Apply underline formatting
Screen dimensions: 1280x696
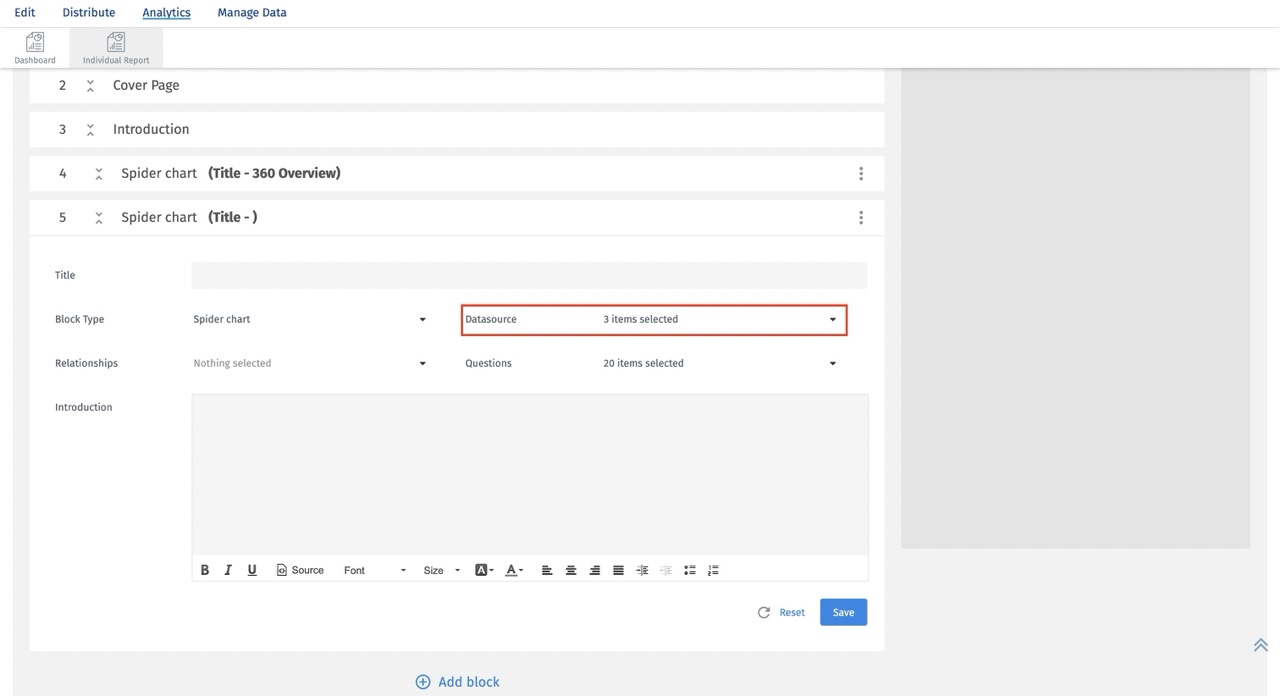click(252, 569)
